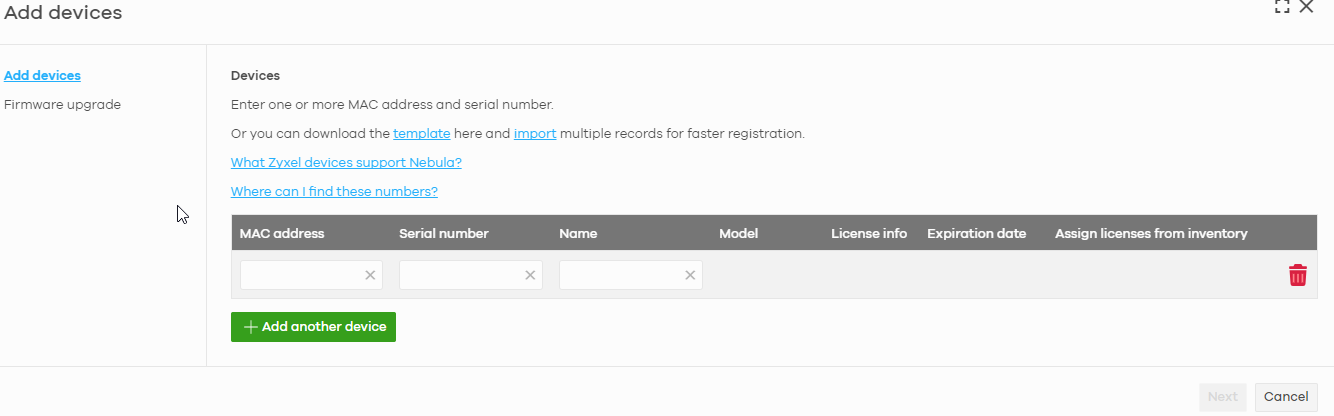1334x416 pixels.
Task: Clear the Name field
Action: click(690, 275)
